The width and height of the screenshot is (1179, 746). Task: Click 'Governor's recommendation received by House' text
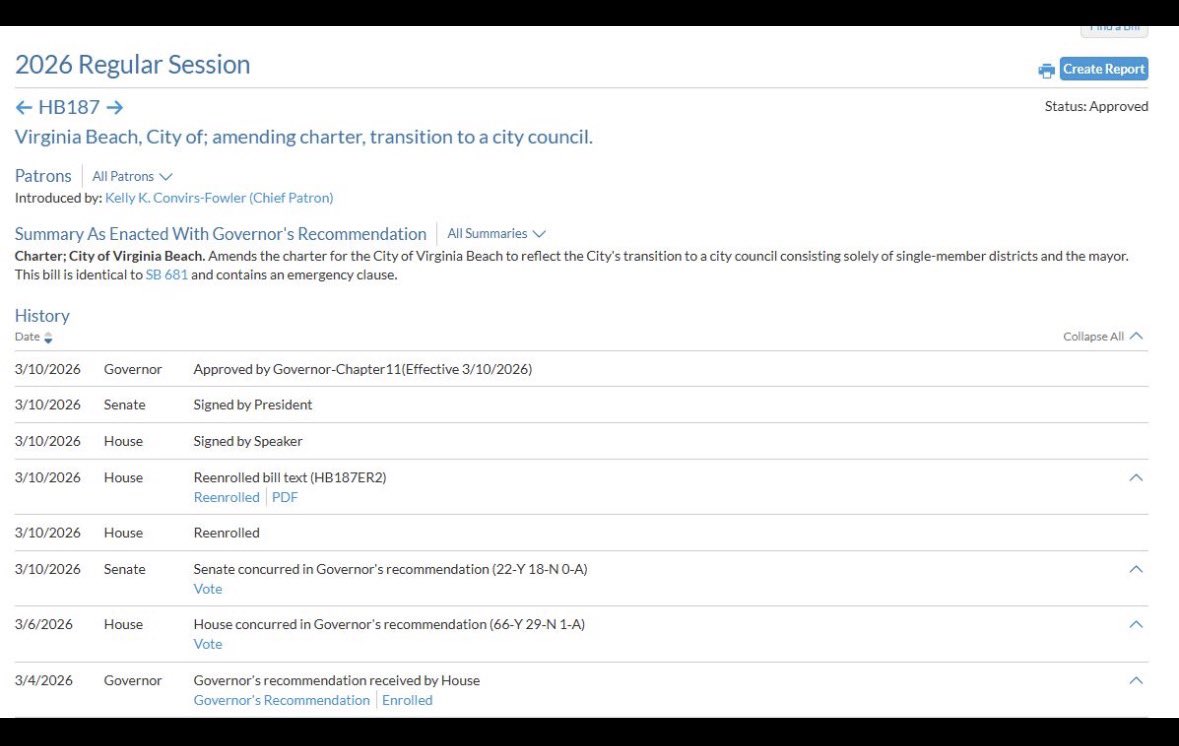pyautogui.click(x=336, y=681)
